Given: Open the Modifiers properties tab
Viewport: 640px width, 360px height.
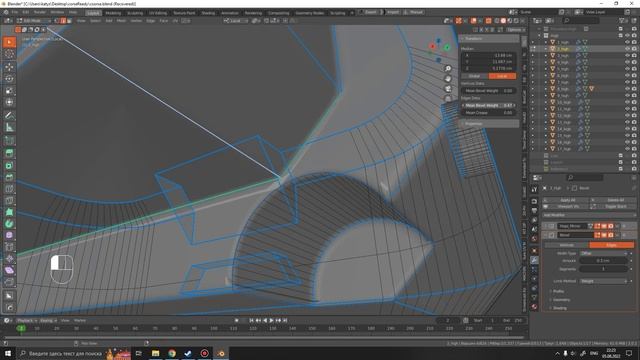Looking at the screenshot, I should 534,260.
